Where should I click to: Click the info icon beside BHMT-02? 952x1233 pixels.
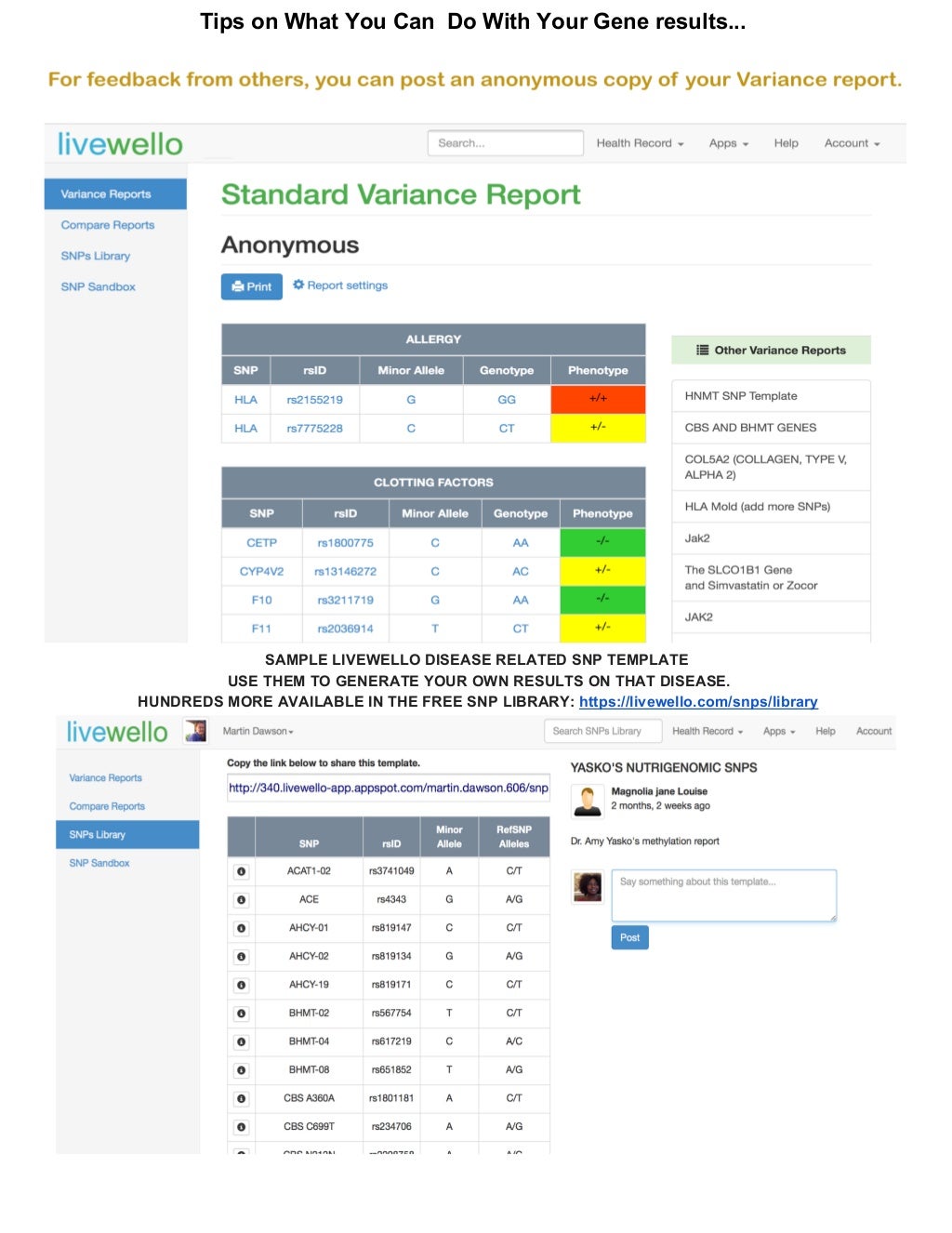click(x=242, y=1014)
